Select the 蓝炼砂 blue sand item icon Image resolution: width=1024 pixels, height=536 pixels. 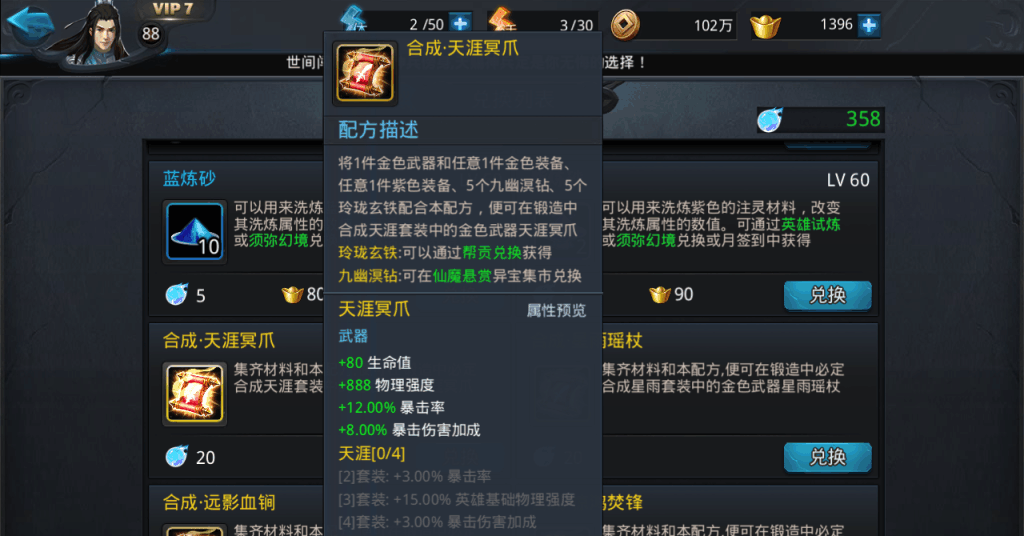195,232
